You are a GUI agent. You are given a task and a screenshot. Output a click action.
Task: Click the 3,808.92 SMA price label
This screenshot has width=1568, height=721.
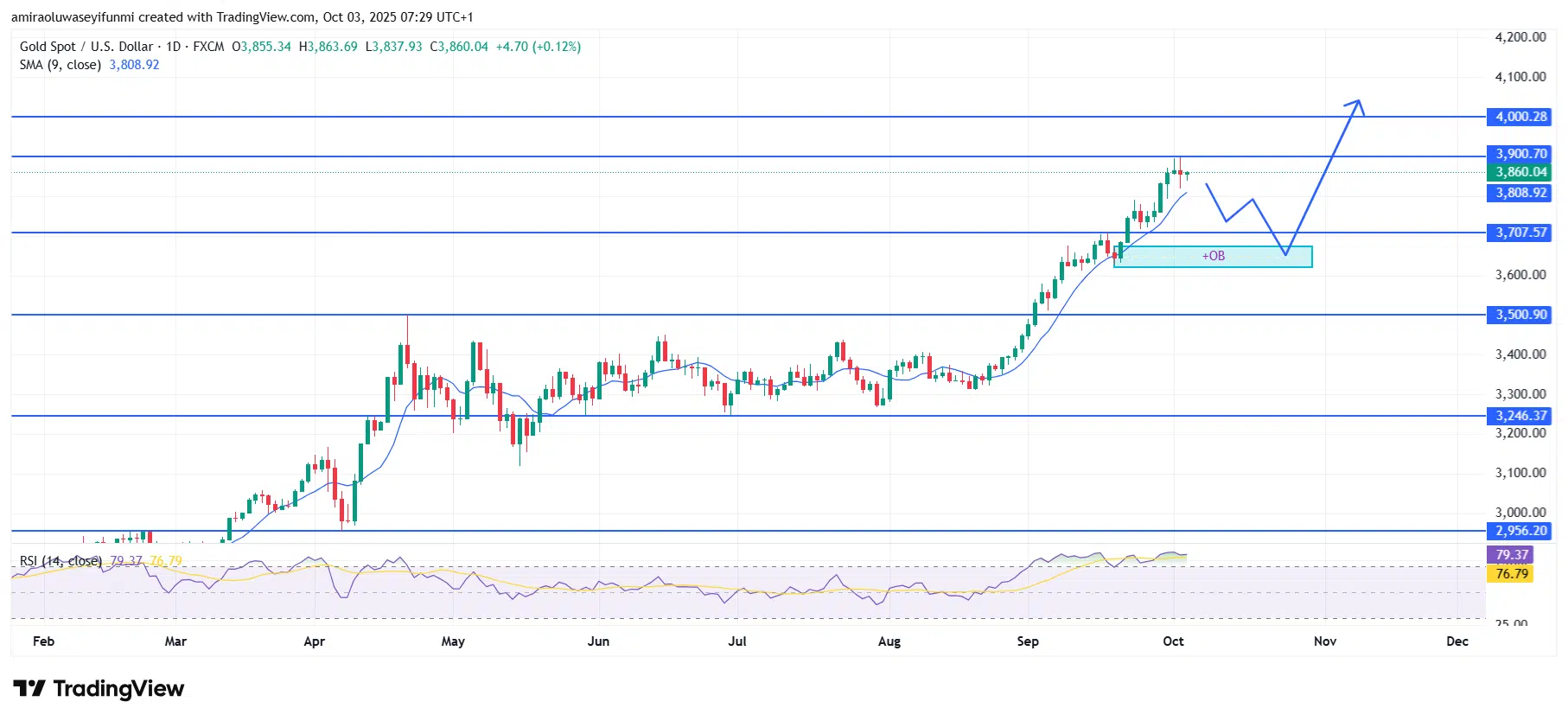point(1520,193)
